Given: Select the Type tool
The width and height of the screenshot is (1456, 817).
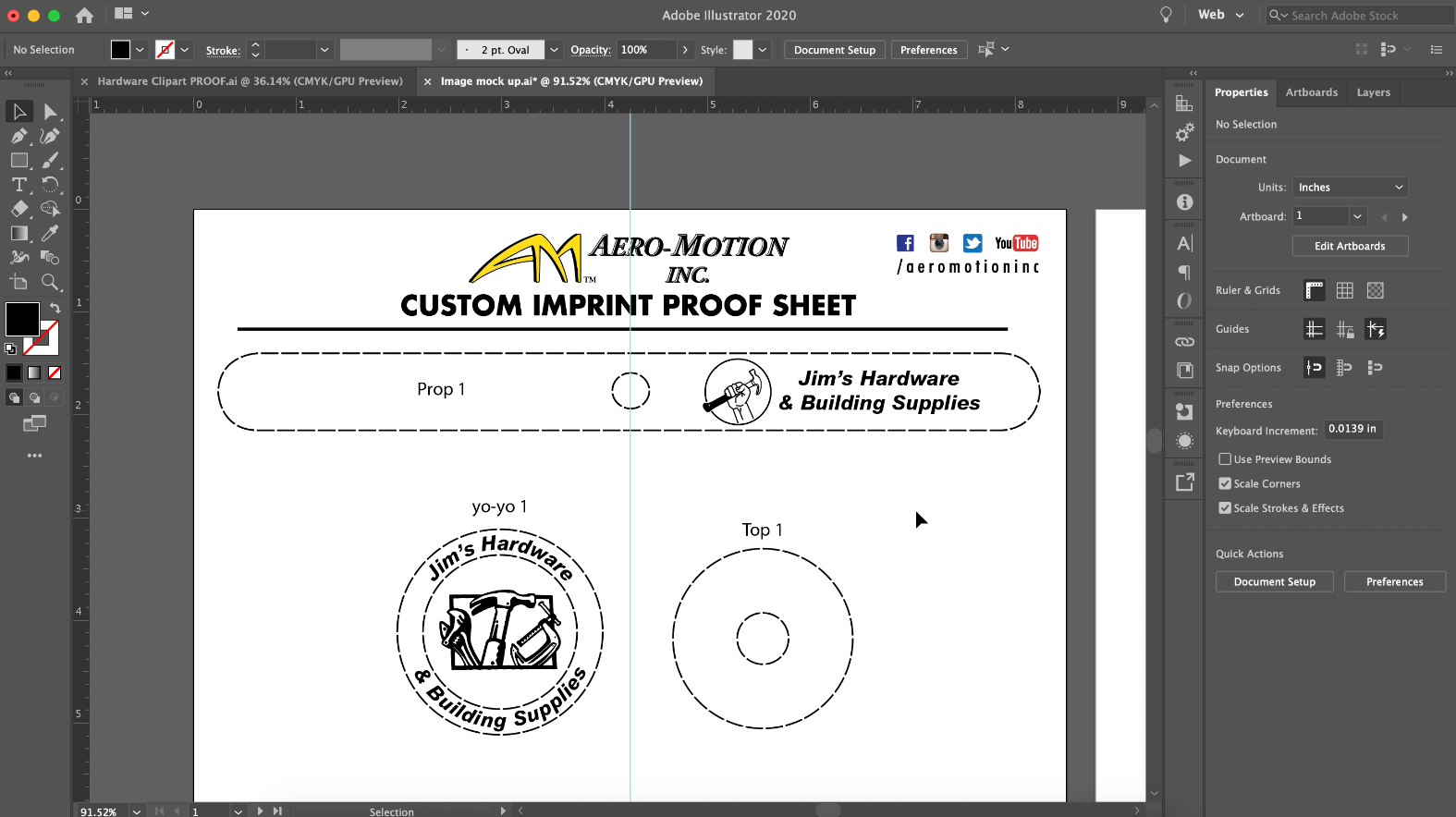Looking at the screenshot, I should [x=18, y=185].
